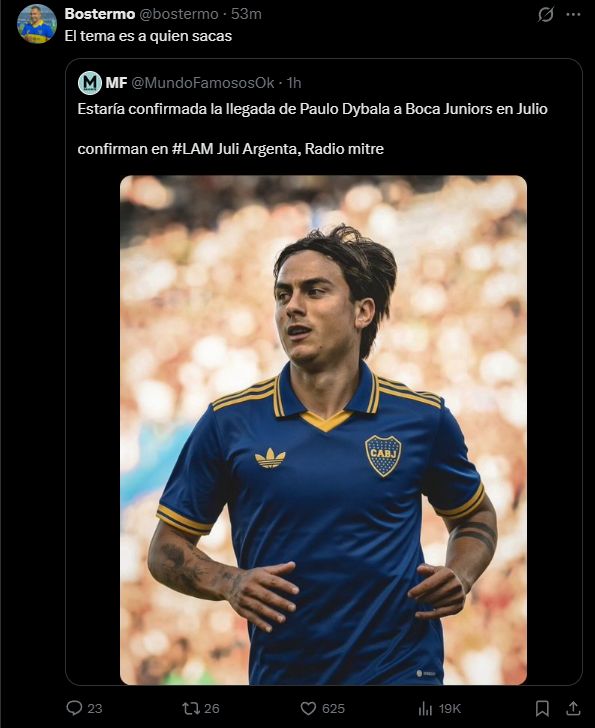Click the Grok explain icon
This screenshot has width=595, height=728.
point(546,14)
